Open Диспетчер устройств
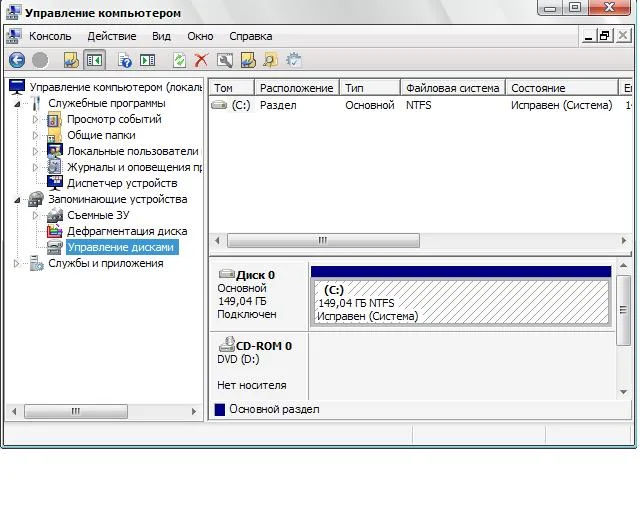Viewport: 640px width, 512px height. coord(122,183)
